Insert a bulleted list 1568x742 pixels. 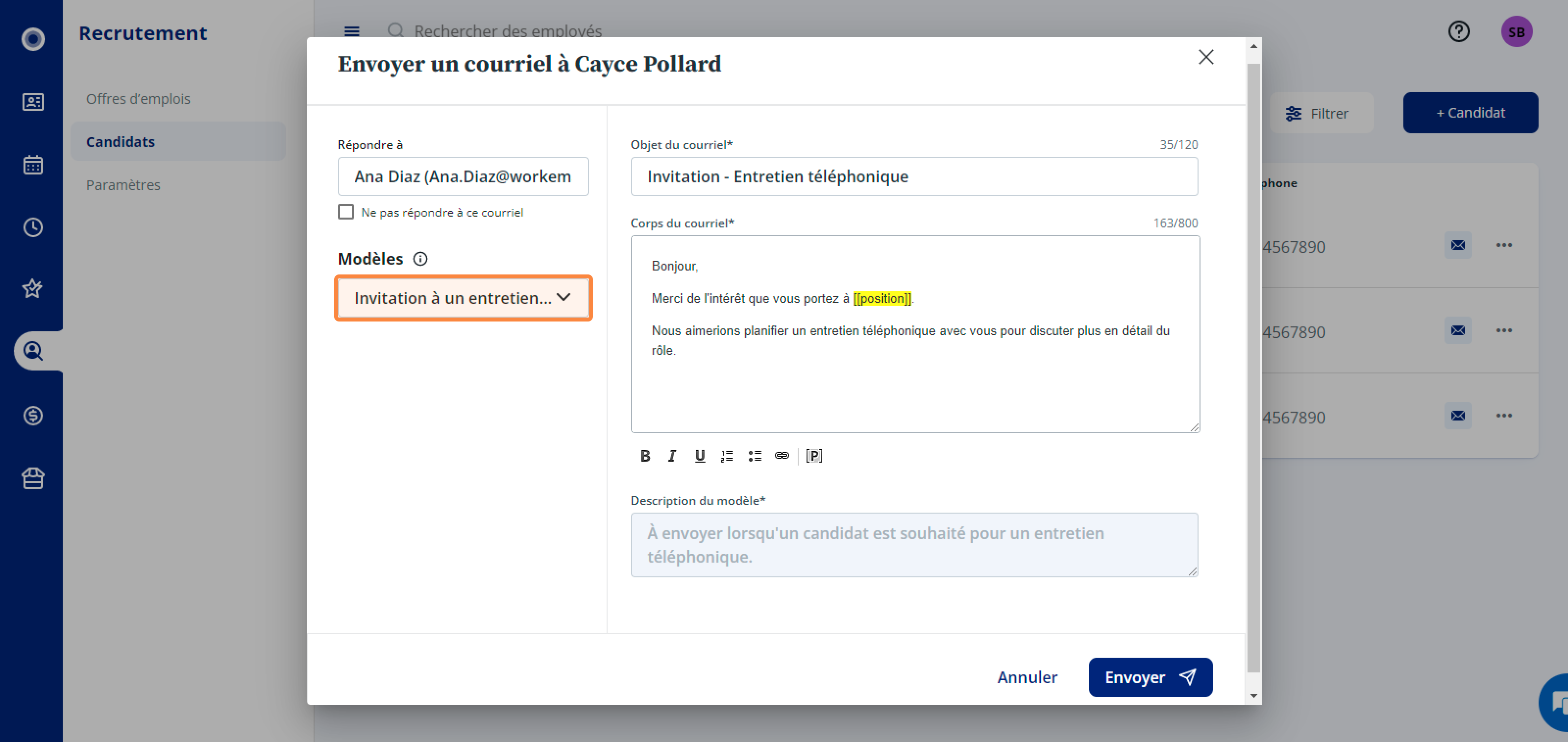point(755,456)
